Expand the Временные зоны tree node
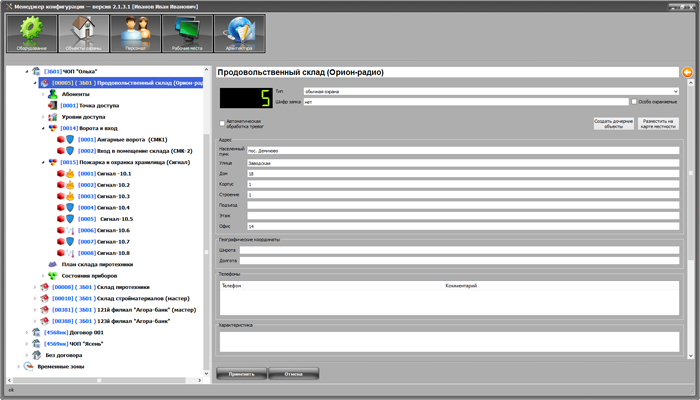This screenshot has height=400, width=700. (20, 366)
